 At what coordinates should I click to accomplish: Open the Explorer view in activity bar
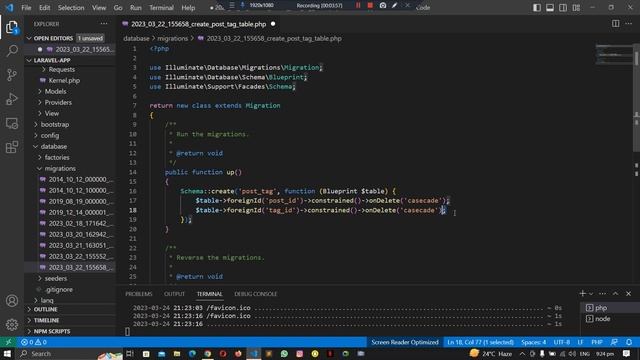[12, 27]
